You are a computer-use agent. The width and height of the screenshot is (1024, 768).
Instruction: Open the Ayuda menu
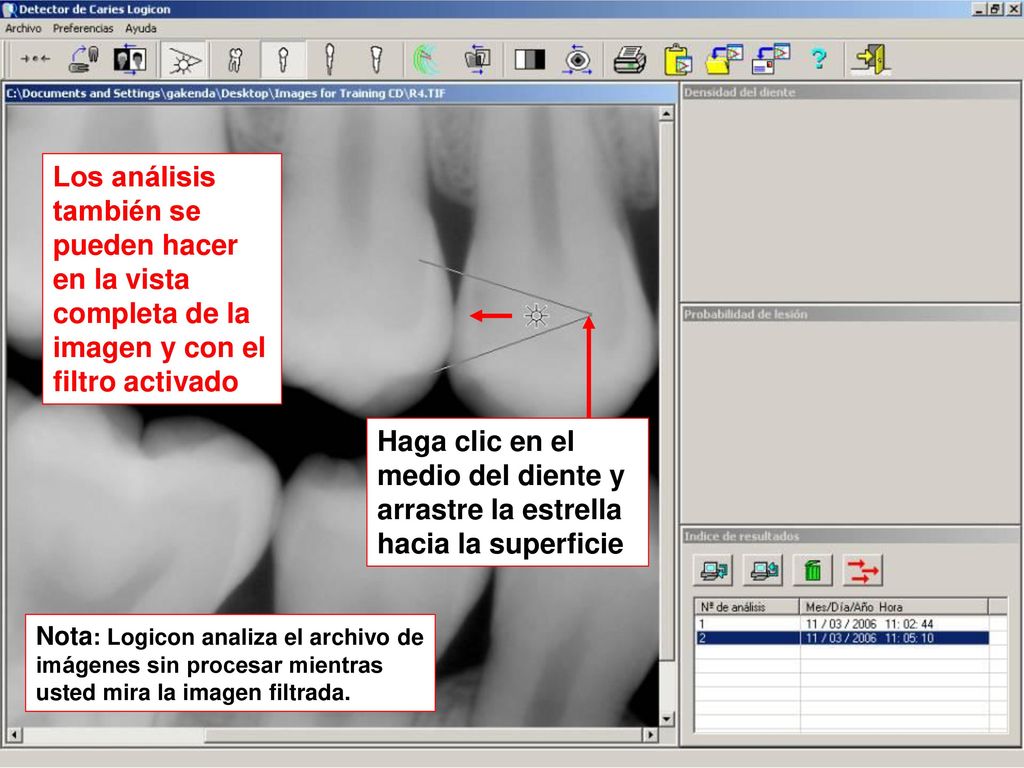pos(140,29)
